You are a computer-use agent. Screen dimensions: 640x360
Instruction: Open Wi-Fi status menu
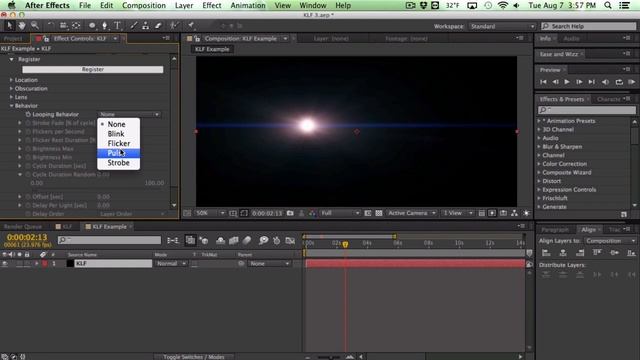pyautogui.click(x=503, y=5)
